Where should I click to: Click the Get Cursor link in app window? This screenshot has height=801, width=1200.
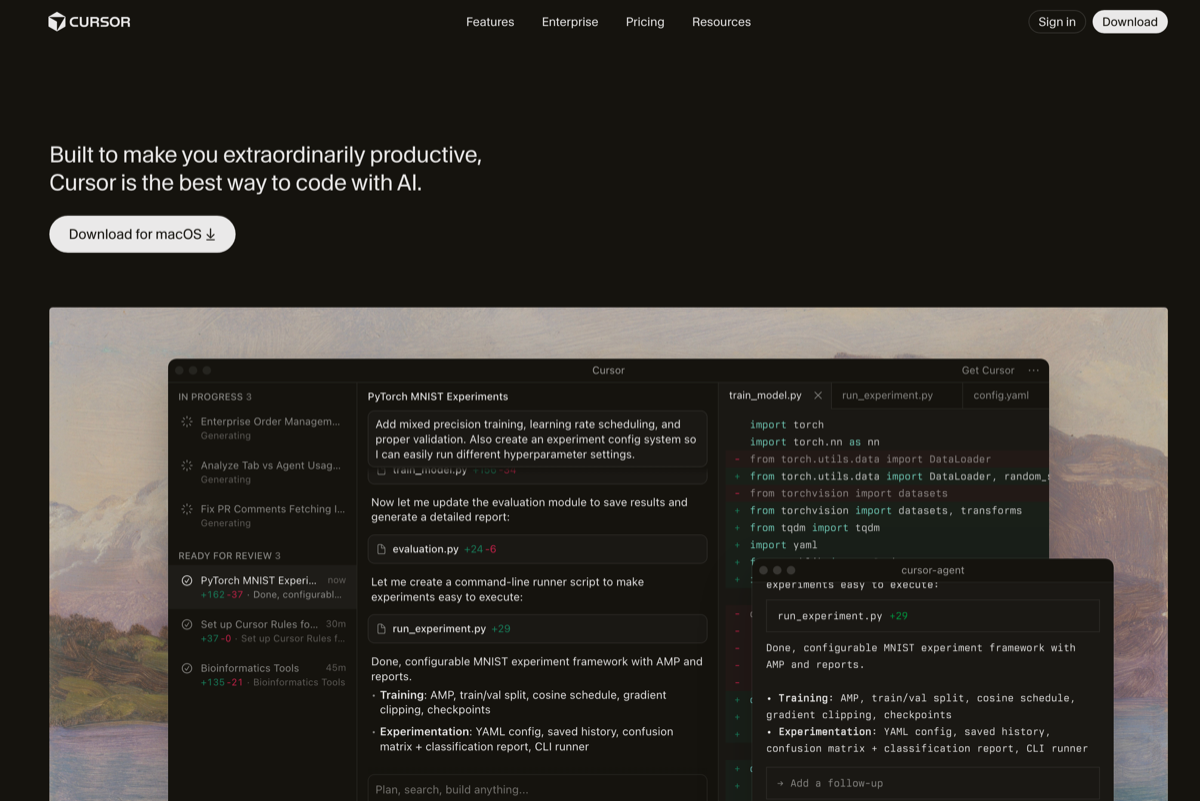987,370
